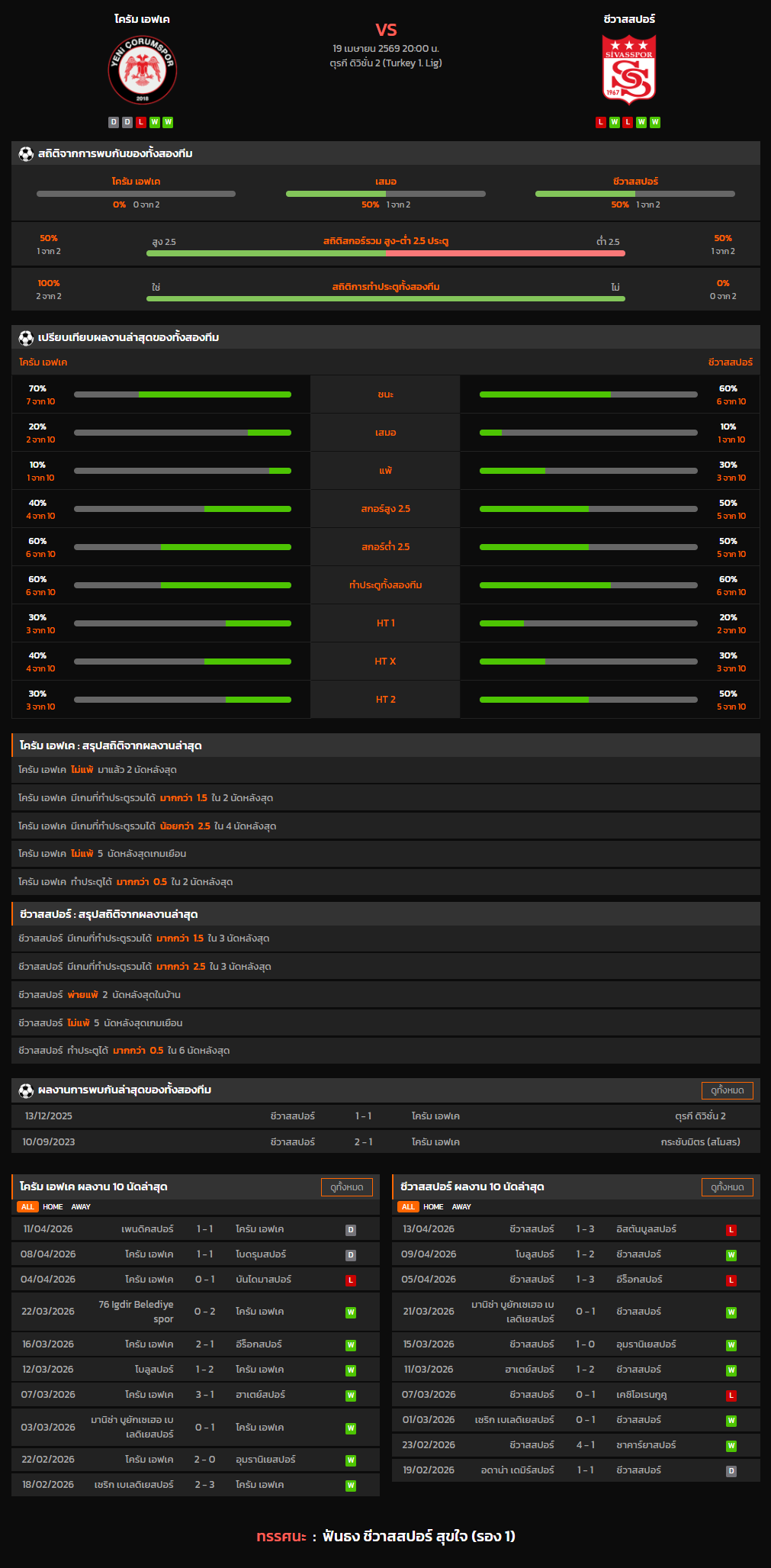The width and height of the screenshot is (771, 1568).
Task: Open the 13/12/2025 Sivasspor 1-1 match row
Action: [385, 1116]
